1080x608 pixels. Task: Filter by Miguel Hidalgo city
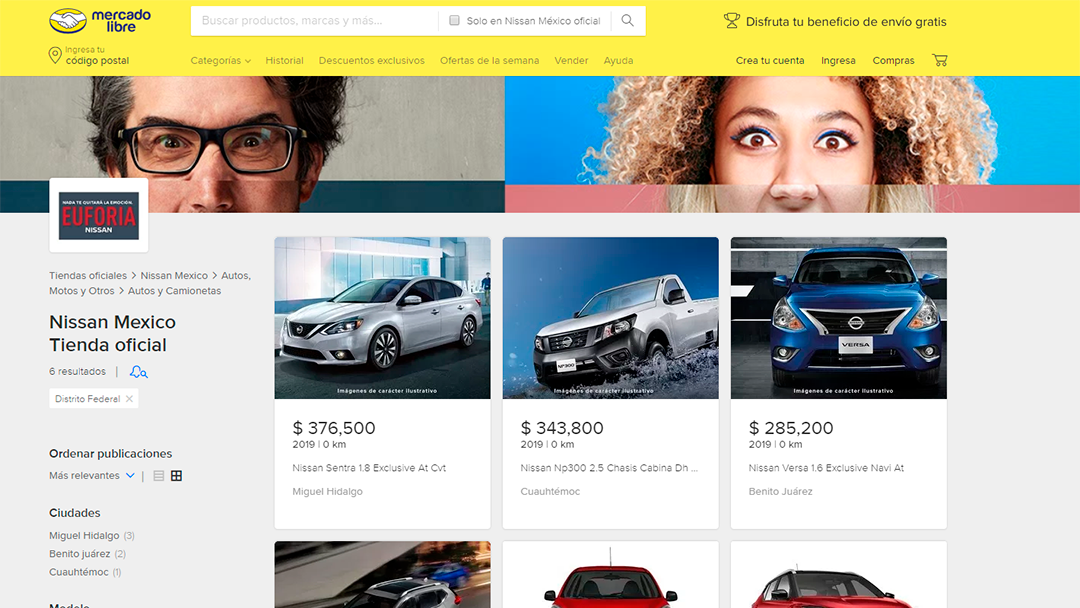(x=84, y=535)
